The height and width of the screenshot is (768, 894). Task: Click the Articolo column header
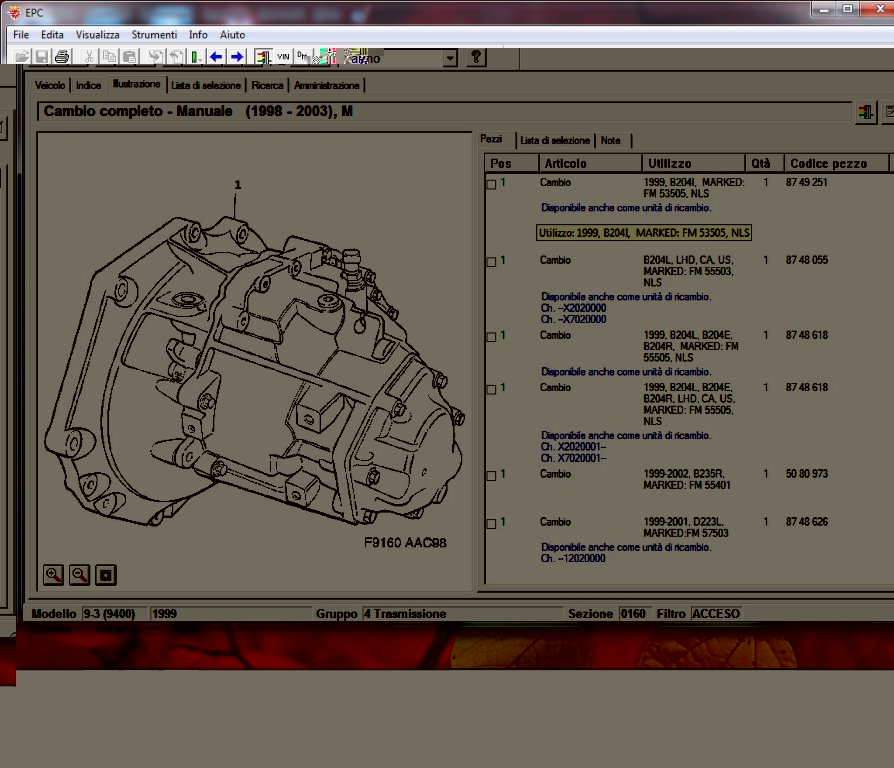click(x=590, y=163)
